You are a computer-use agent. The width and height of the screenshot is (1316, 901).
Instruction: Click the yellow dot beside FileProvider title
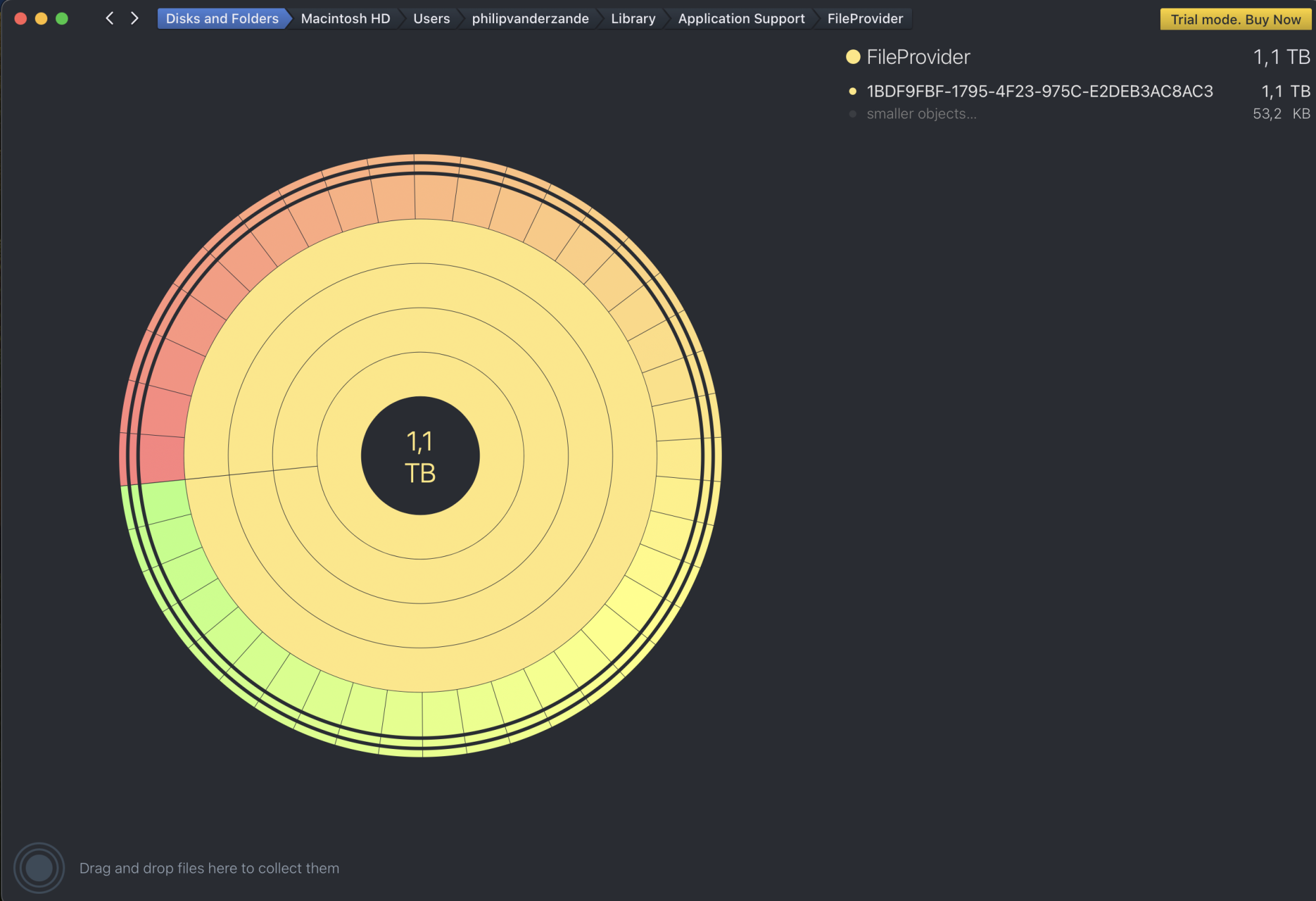[x=853, y=57]
